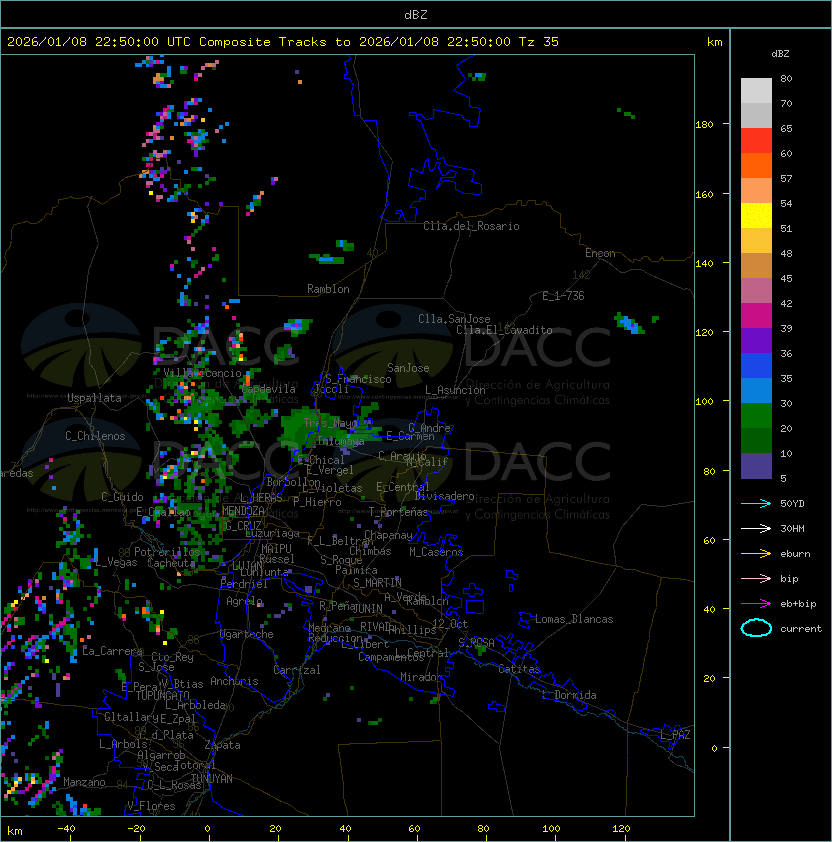The width and height of the screenshot is (832, 842).
Task: Click the cyan 'current' ellipse symbol
Action: coord(756,628)
